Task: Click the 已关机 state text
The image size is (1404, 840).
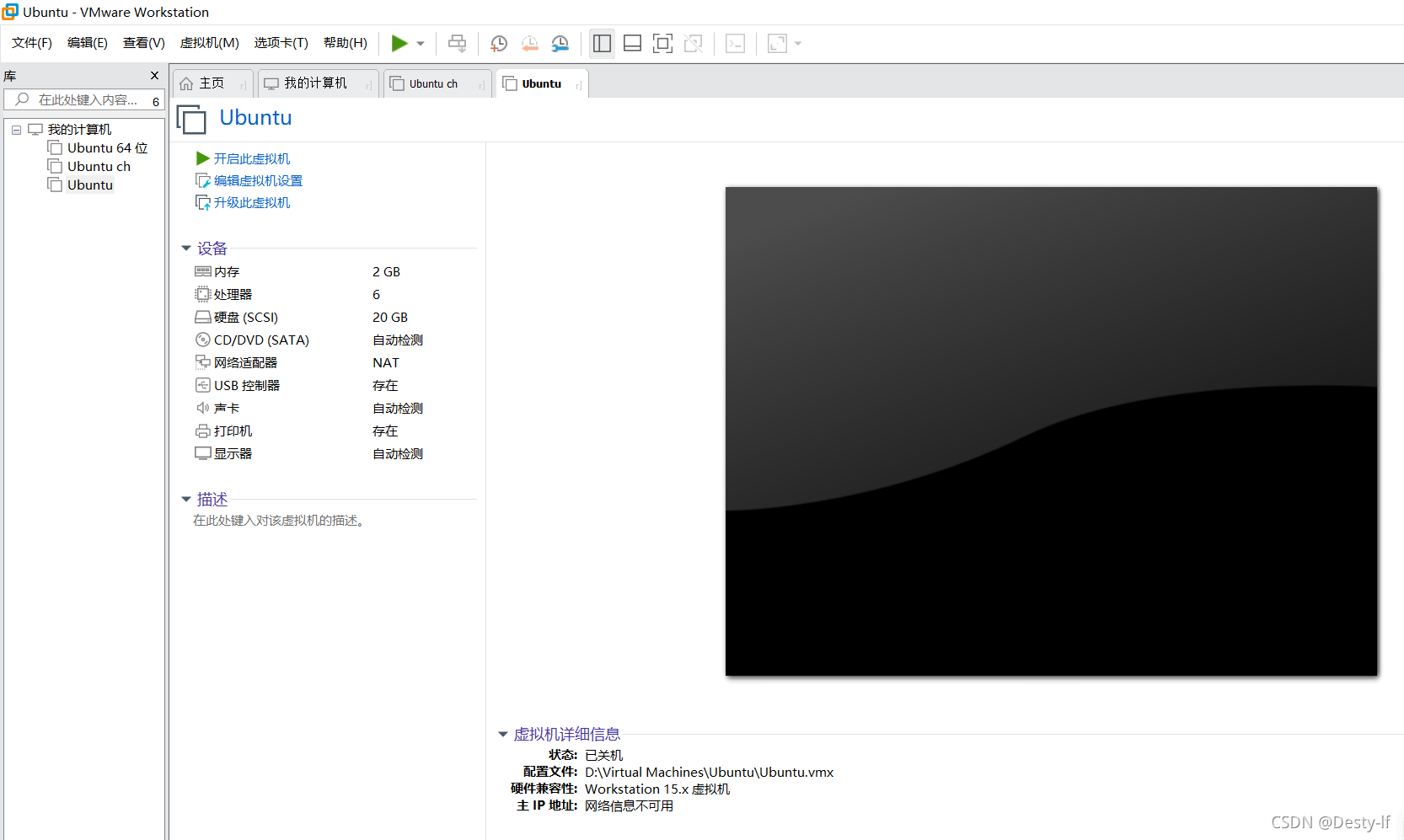Action: pyautogui.click(x=604, y=755)
